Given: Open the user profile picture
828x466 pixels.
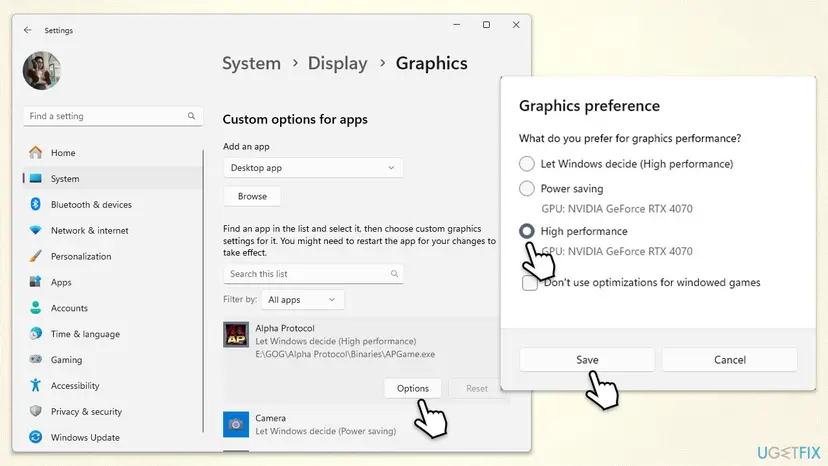Looking at the screenshot, I should coord(42,71).
